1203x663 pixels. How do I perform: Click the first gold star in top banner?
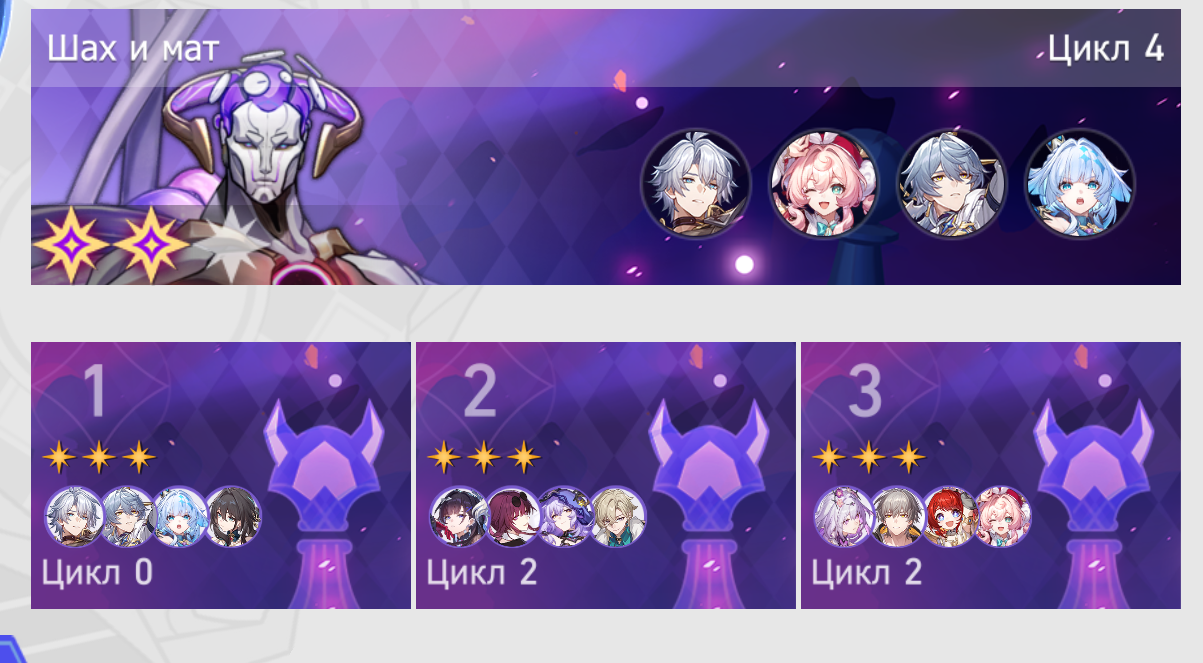pyautogui.click(x=70, y=245)
